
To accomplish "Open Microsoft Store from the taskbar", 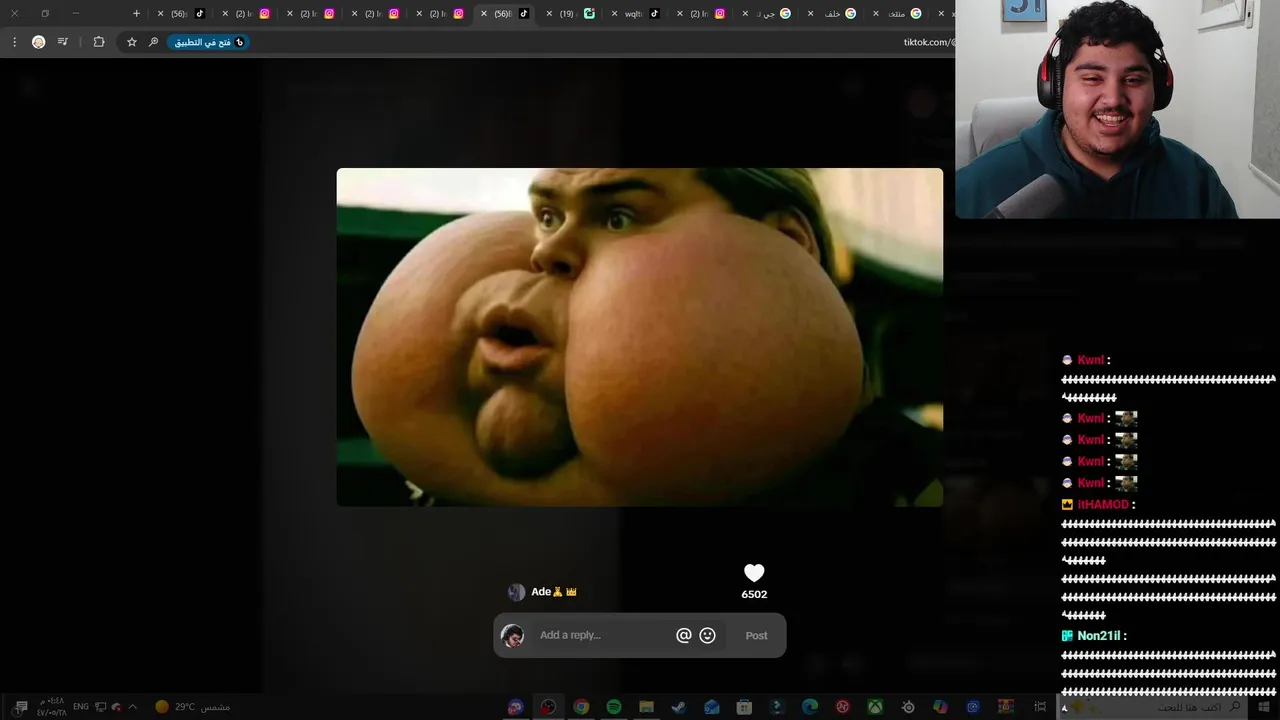I will tap(744, 707).
